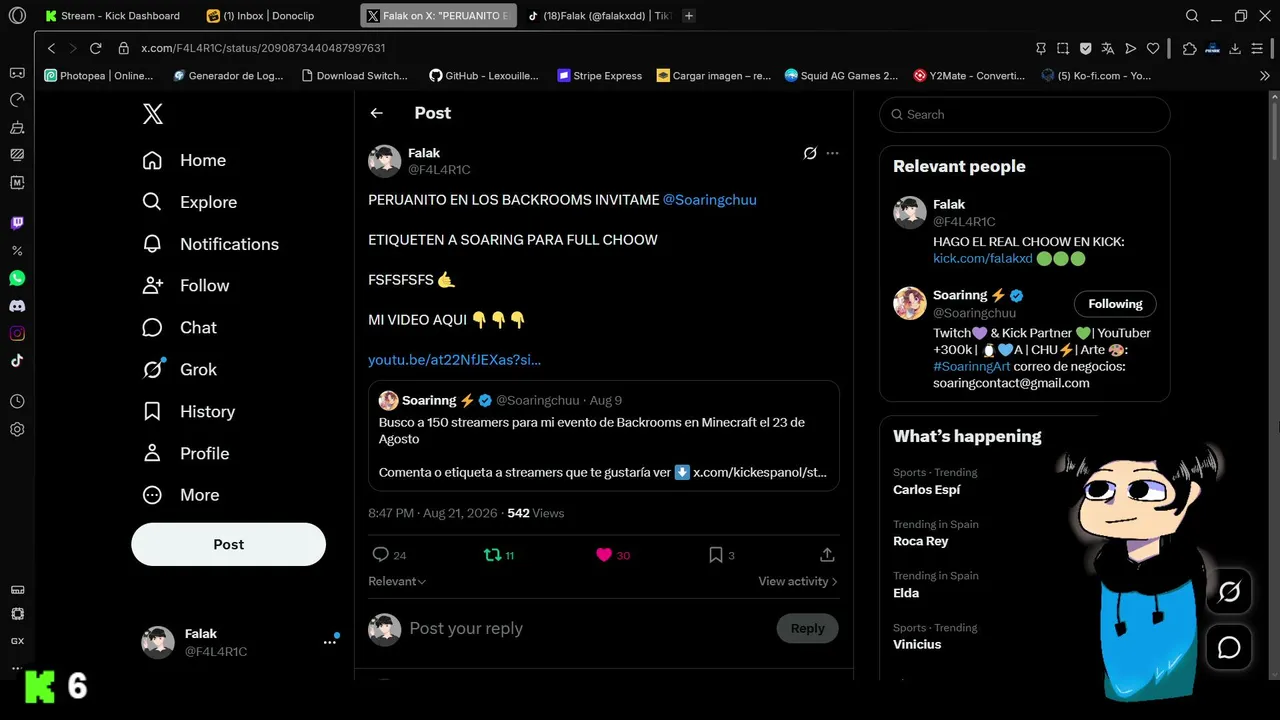Reply to the post via comment icon
This screenshot has width=1280, height=720.
pos(380,555)
